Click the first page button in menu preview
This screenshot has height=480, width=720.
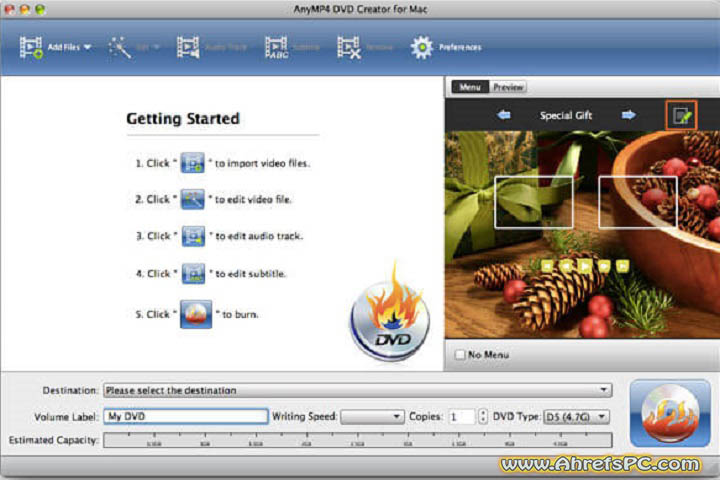[x=547, y=266]
